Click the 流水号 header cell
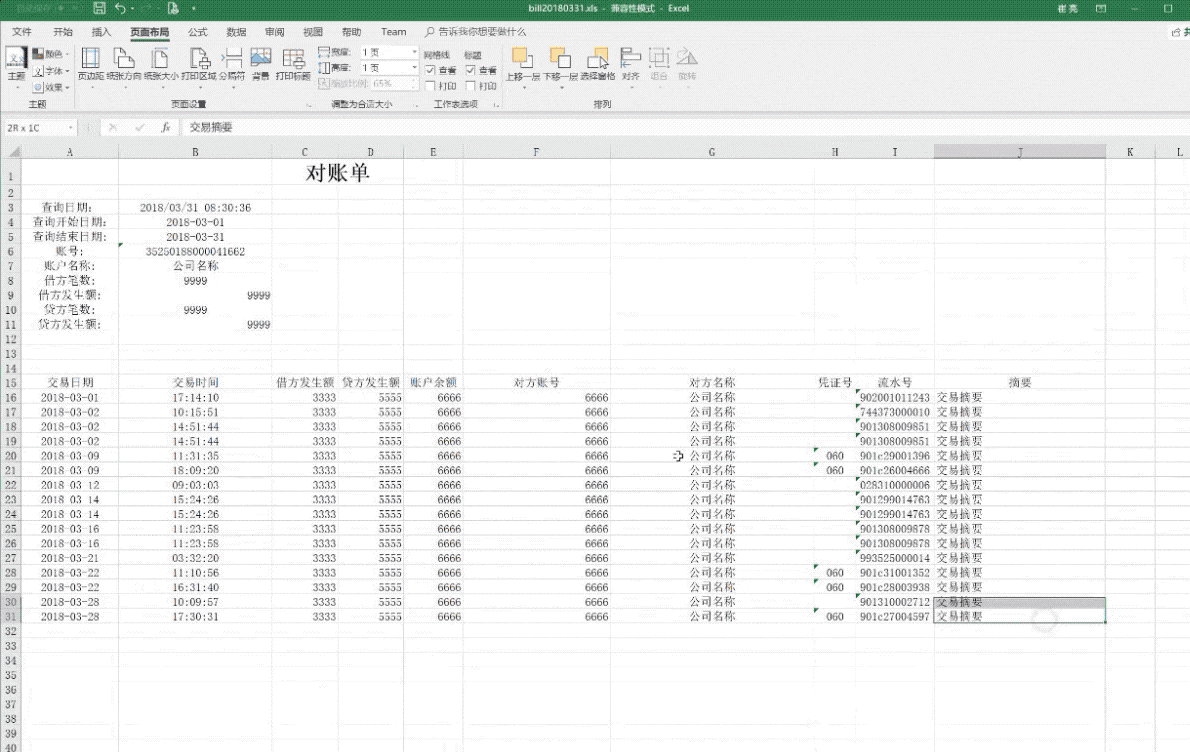1190x752 pixels. pyautogui.click(x=895, y=382)
